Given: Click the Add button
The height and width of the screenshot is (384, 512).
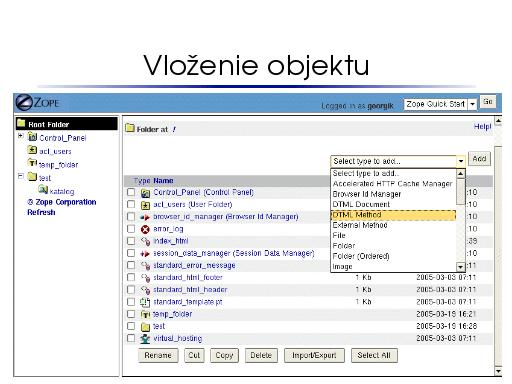Looking at the screenshot, I should [x=479, y=159].
